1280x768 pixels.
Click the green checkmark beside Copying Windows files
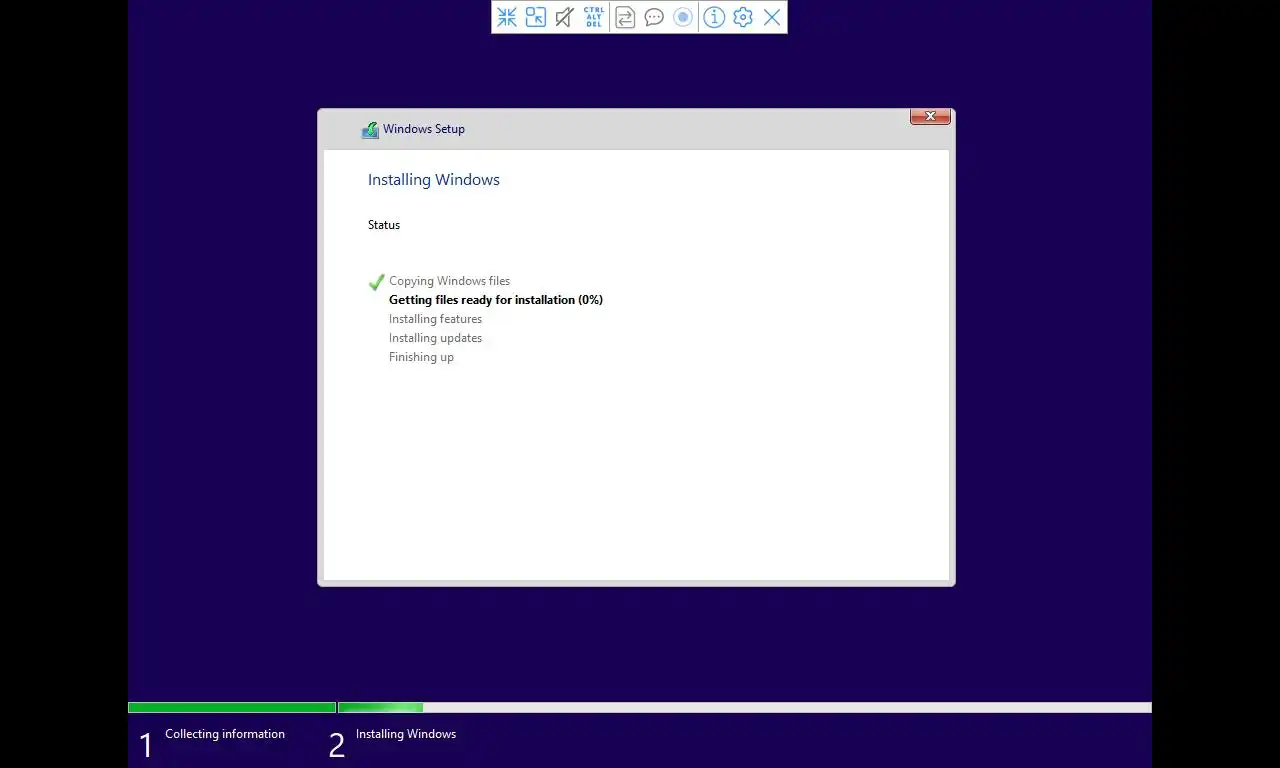tap(376, 282)
